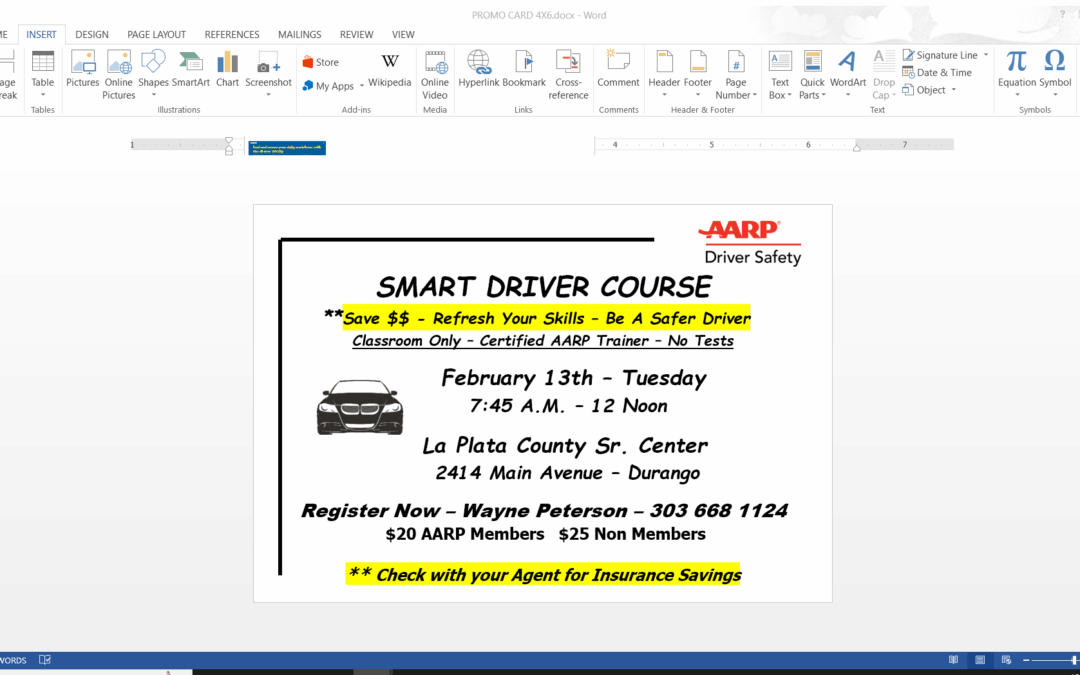This screenshot has height=675, width=1080.
Task: Click the '7:45 A.M. – 12 Noon' line
Action: point(568,406)
